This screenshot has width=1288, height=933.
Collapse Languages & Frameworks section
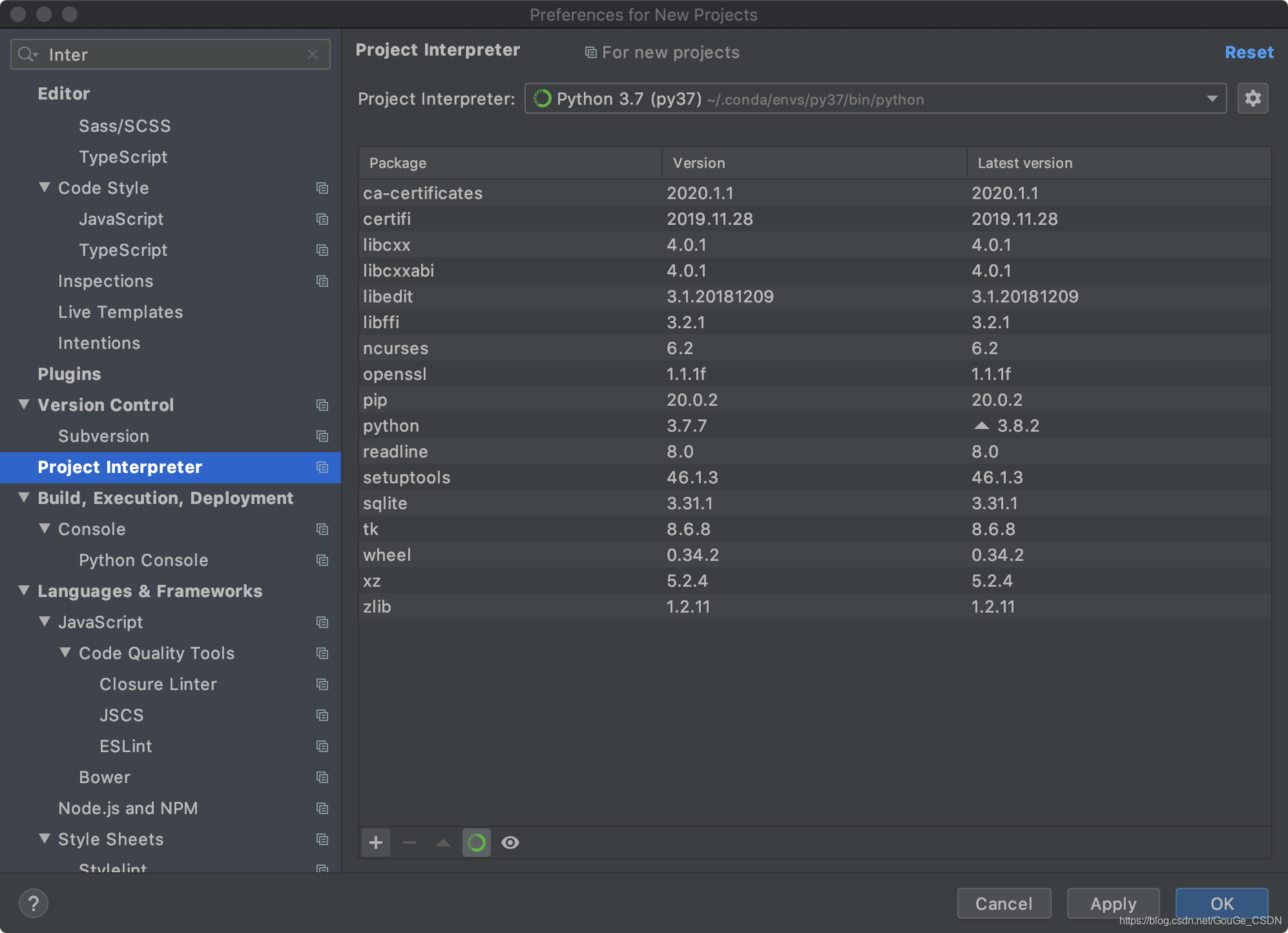coord(24,591)
